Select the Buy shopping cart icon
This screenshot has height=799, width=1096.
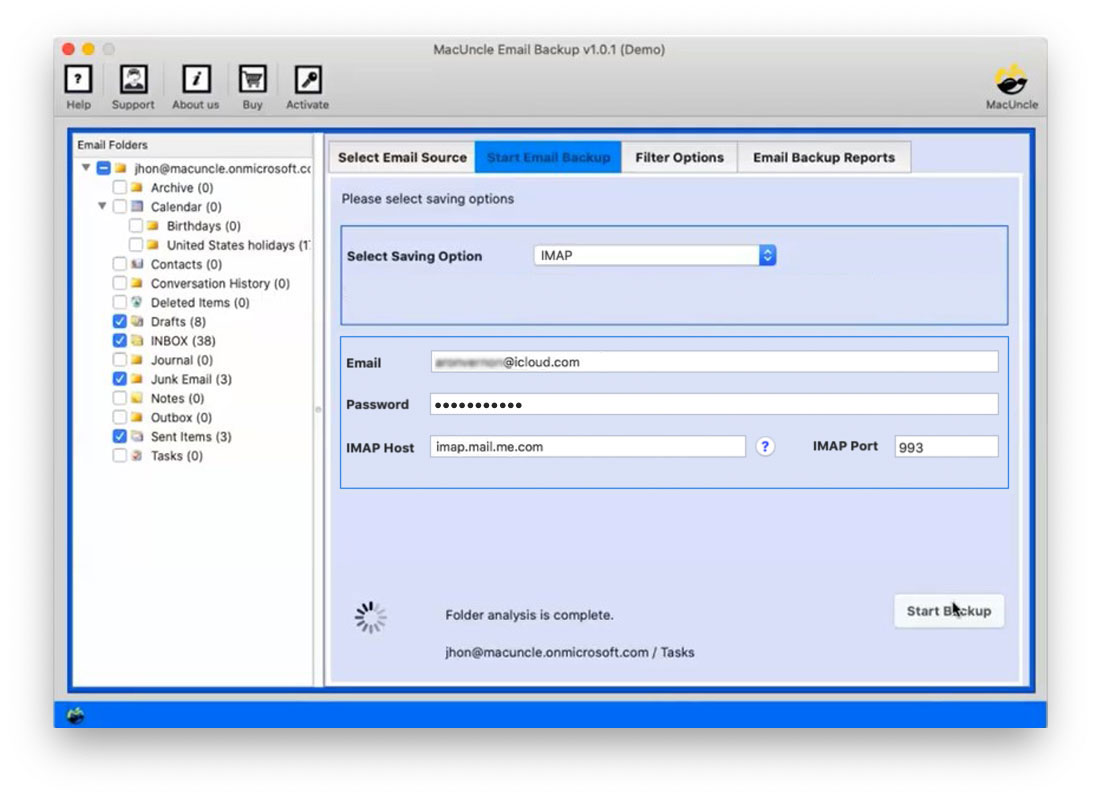pos(252,80)
